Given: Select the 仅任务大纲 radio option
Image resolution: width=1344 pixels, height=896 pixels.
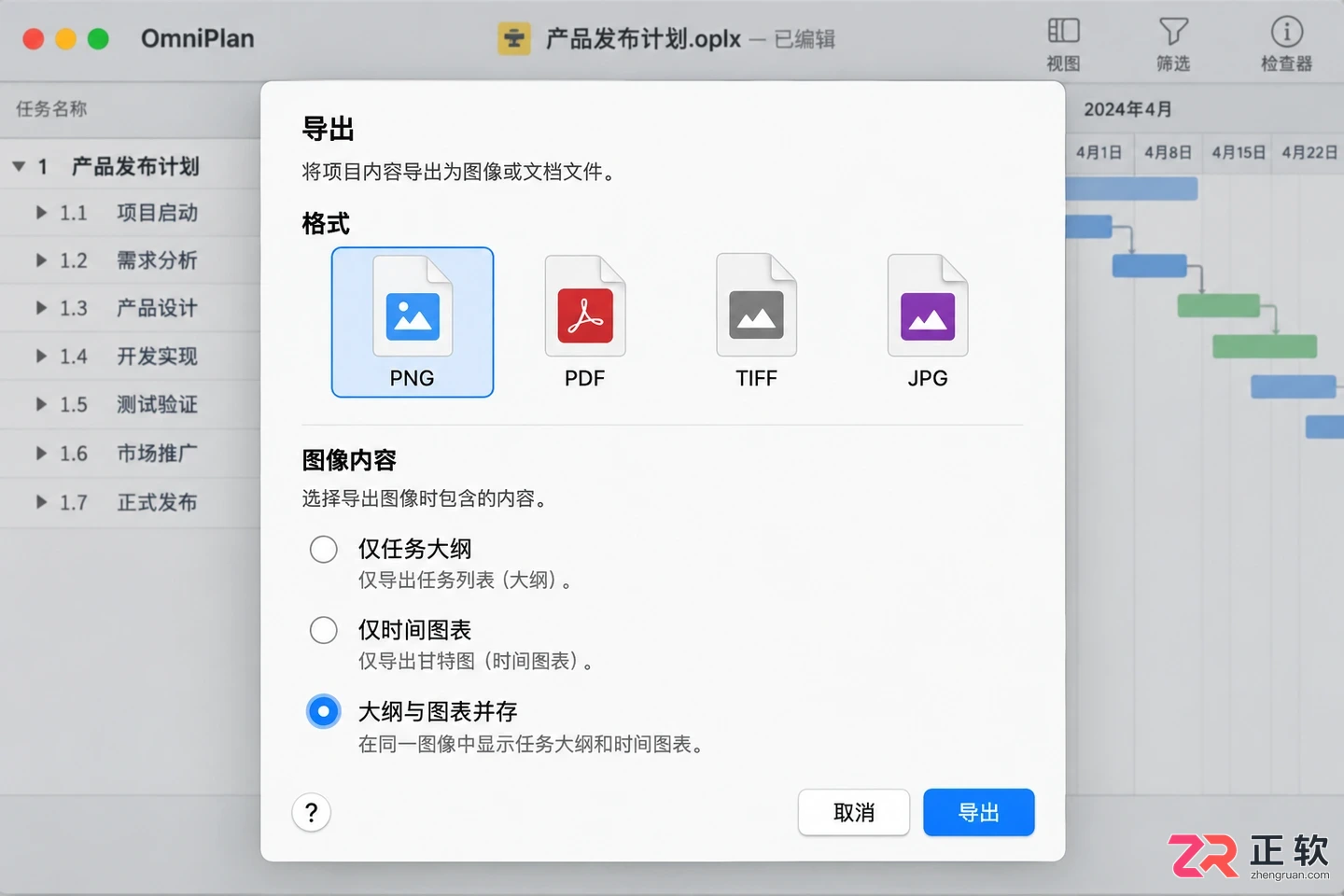Looking at the screenshot, I should (324, 549).
